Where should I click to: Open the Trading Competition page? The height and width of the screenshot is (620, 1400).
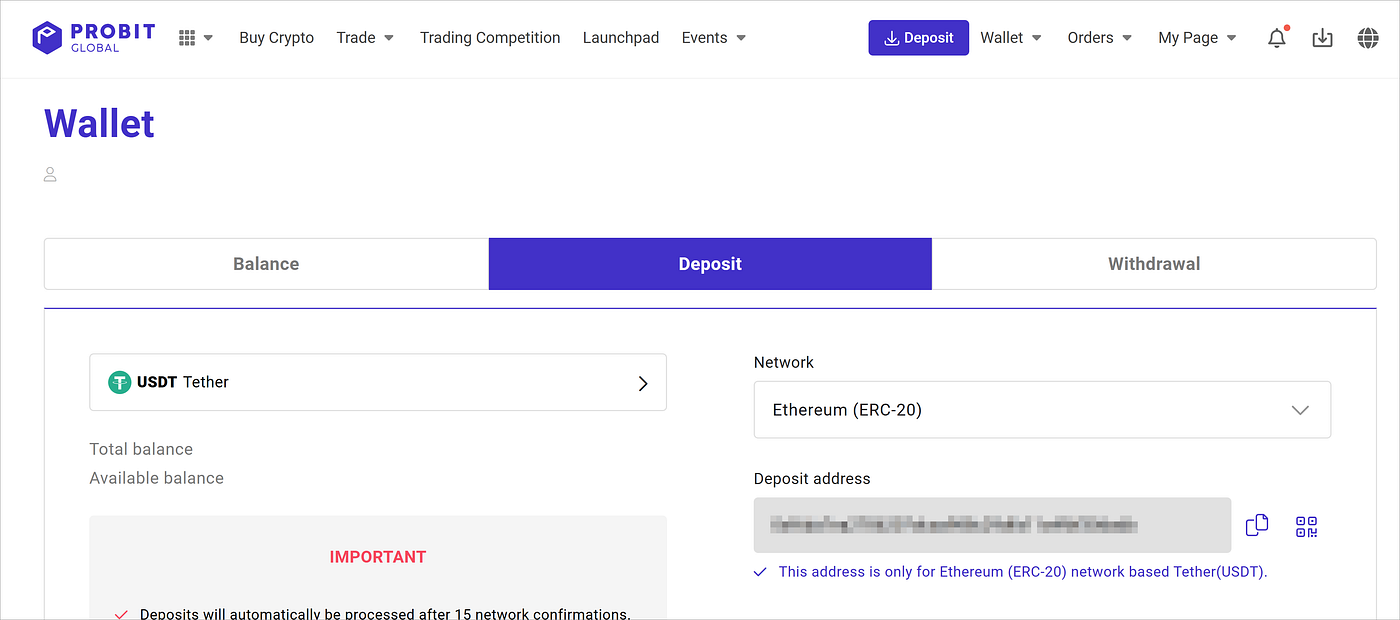click(x=490, y=38)
